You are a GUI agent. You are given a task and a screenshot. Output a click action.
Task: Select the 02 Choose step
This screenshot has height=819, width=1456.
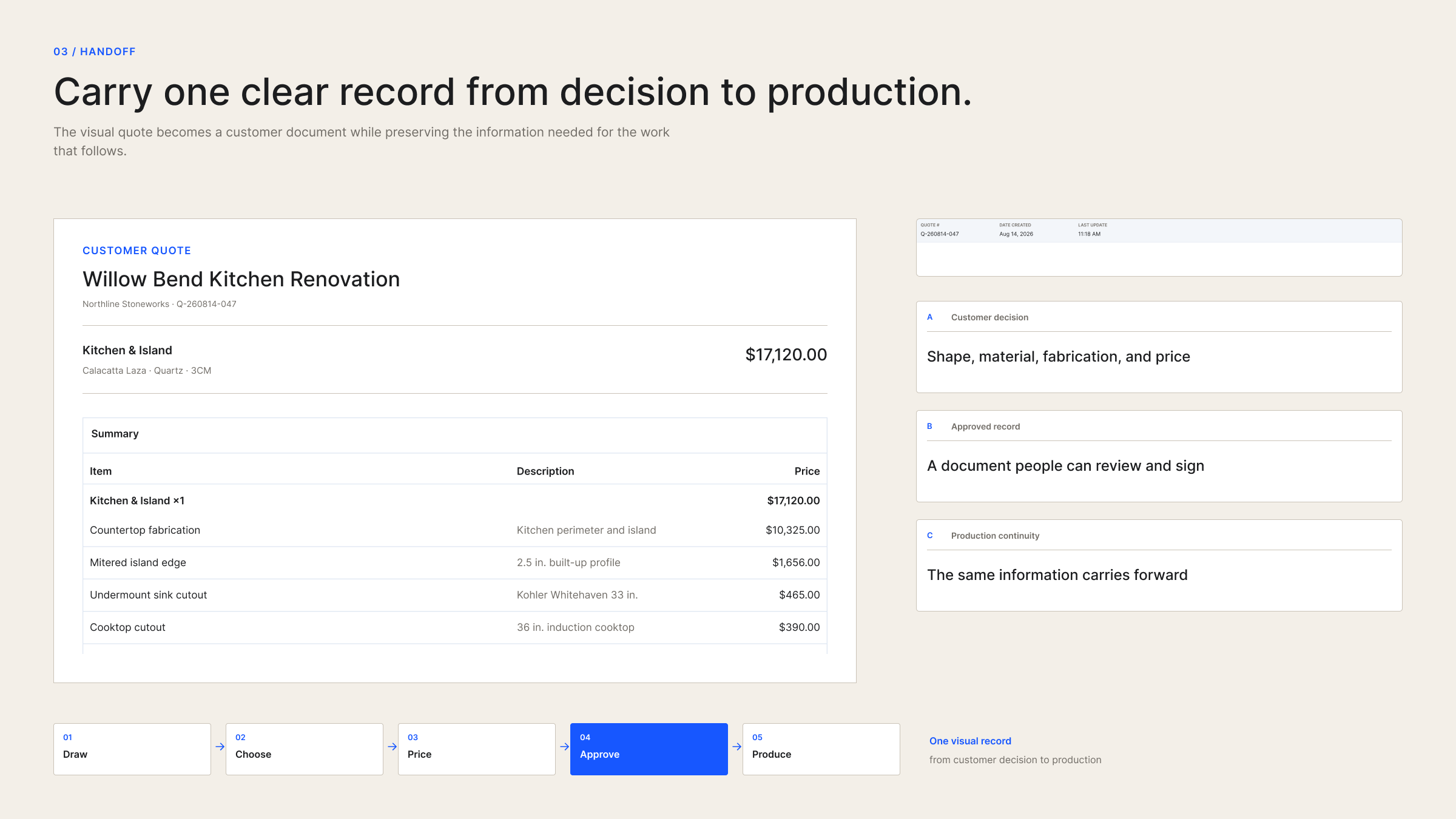point(305,749)
